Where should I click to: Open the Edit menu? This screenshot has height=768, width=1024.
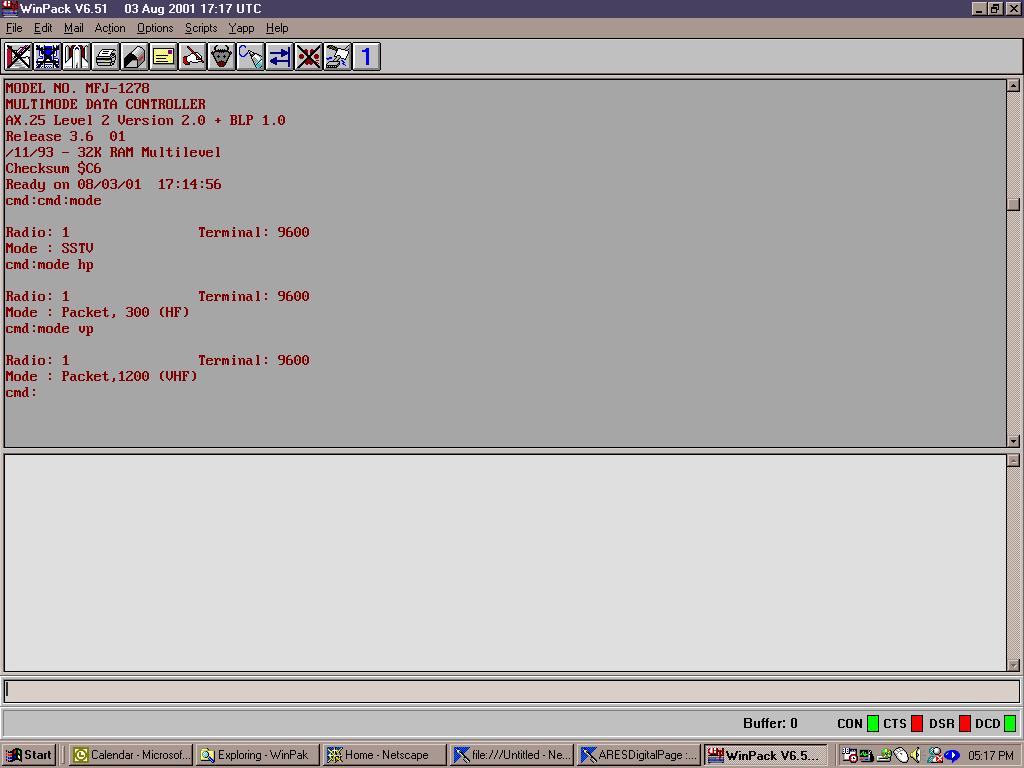pyautogui.click(x=43, y=28)
